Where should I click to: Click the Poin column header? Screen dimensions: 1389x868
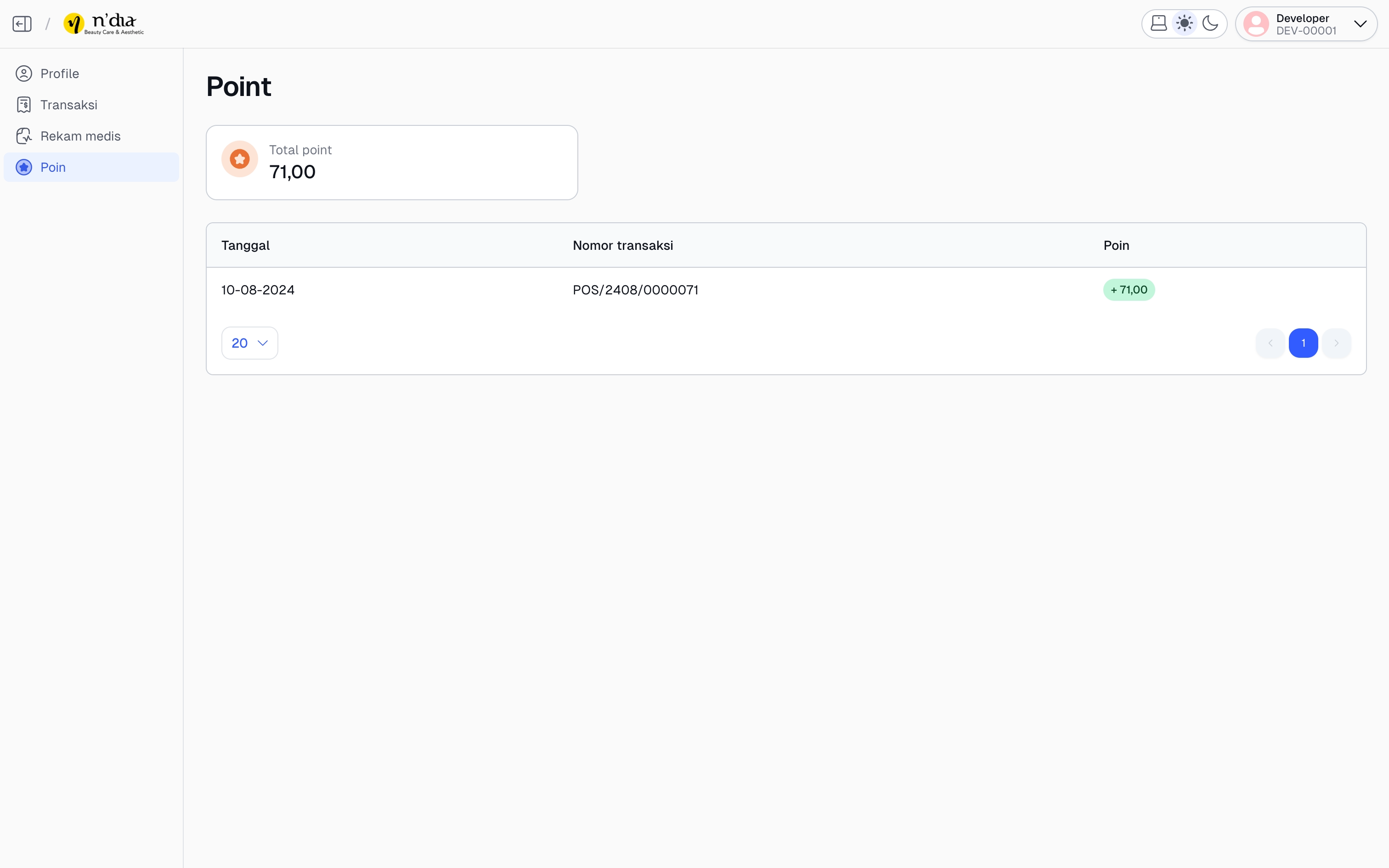(x=1116, y=245)
